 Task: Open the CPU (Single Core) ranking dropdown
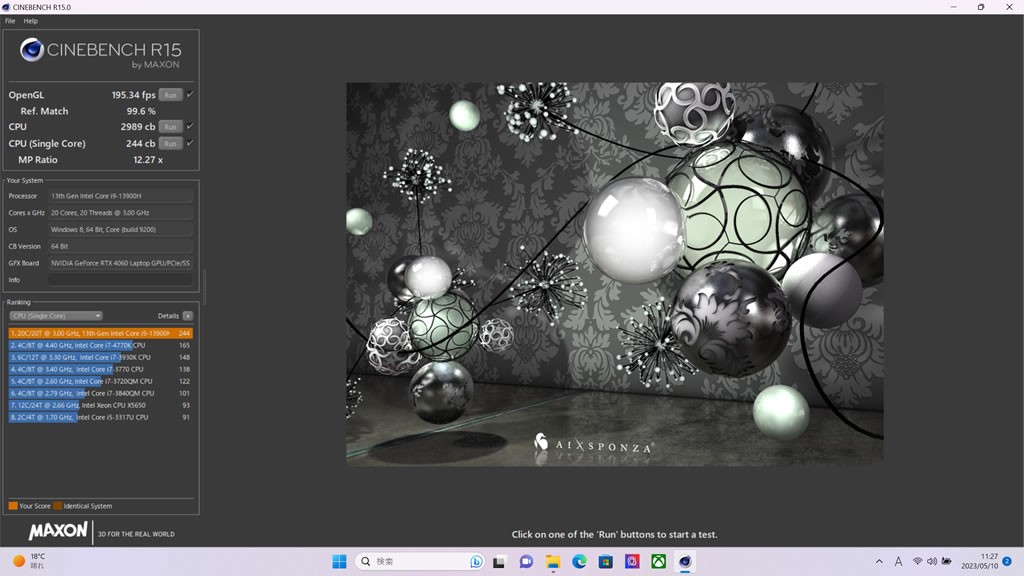point(56,316)
